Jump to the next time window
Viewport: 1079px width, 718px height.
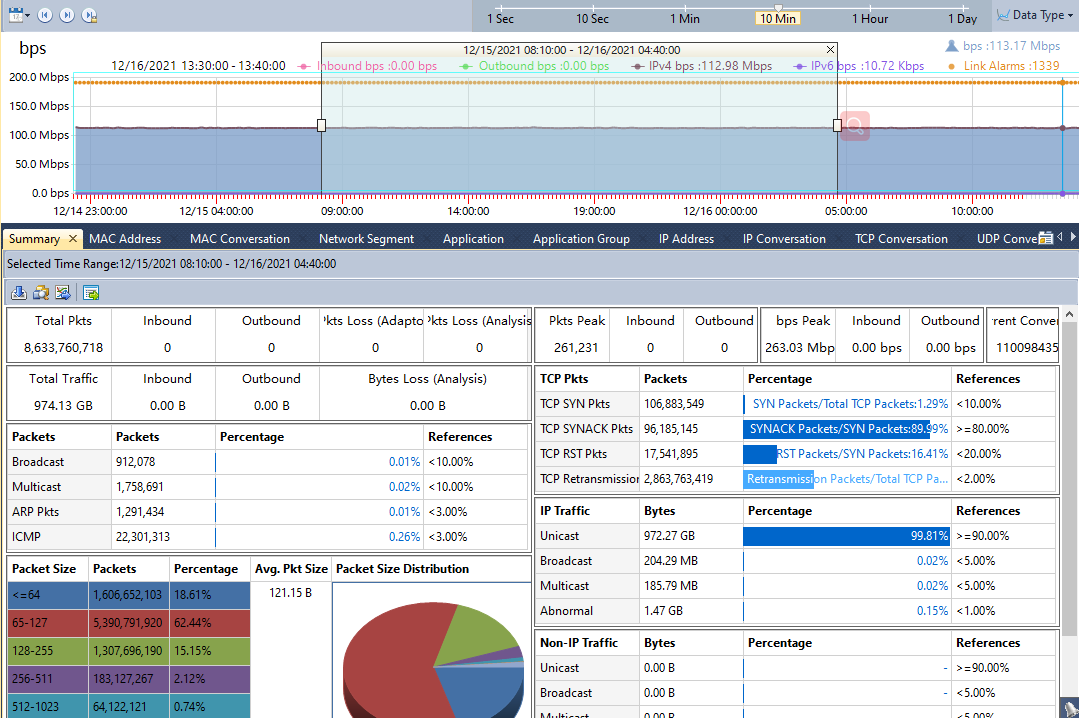tap(67, 15)
